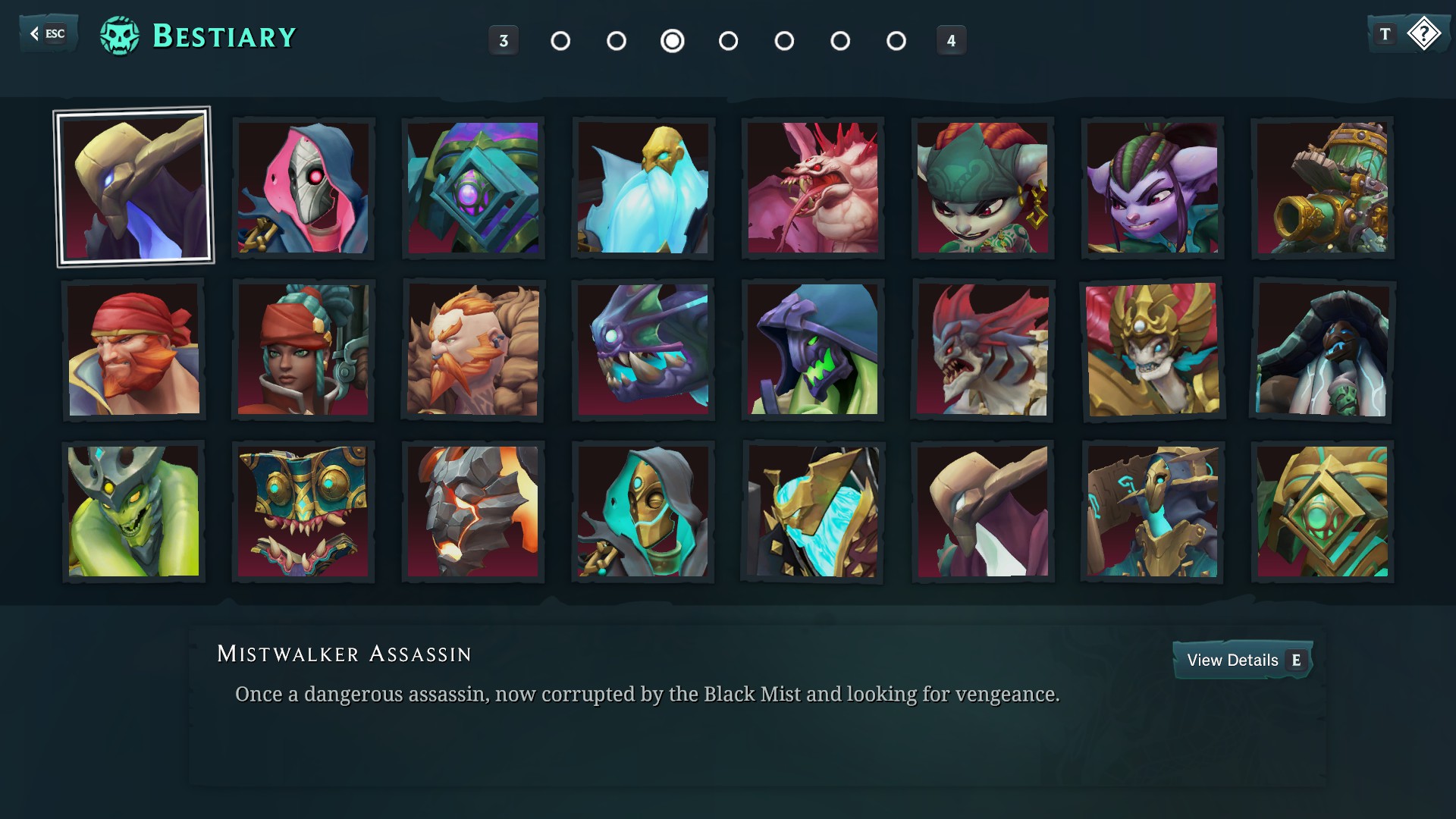
Task: Click the View Details button
Action: [1243, 660]
